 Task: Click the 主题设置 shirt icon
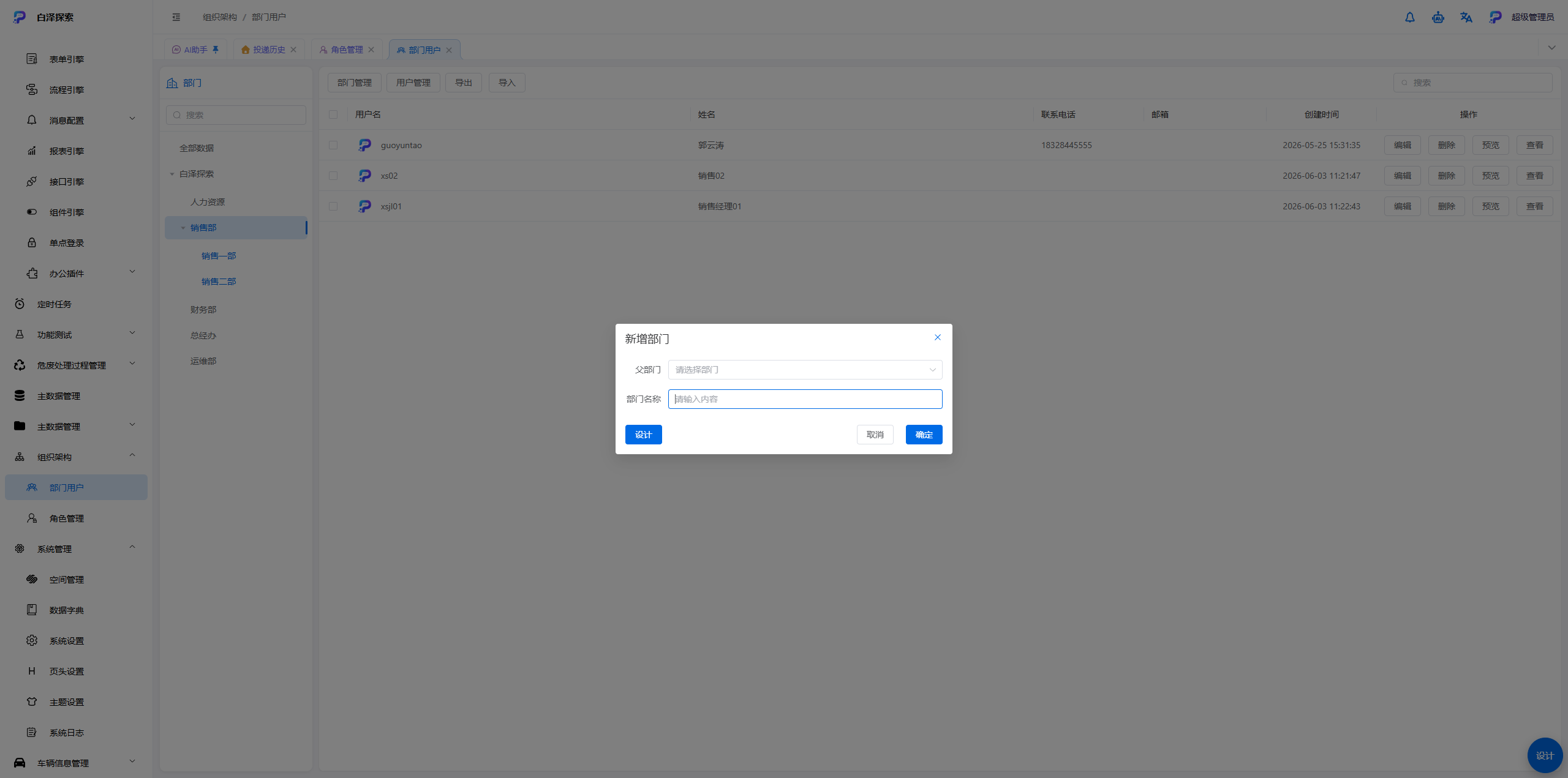pos(32,701)
